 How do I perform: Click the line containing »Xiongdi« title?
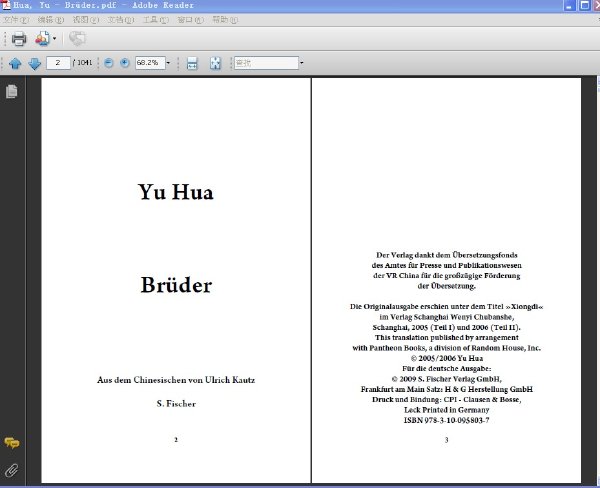pos(447,307)
